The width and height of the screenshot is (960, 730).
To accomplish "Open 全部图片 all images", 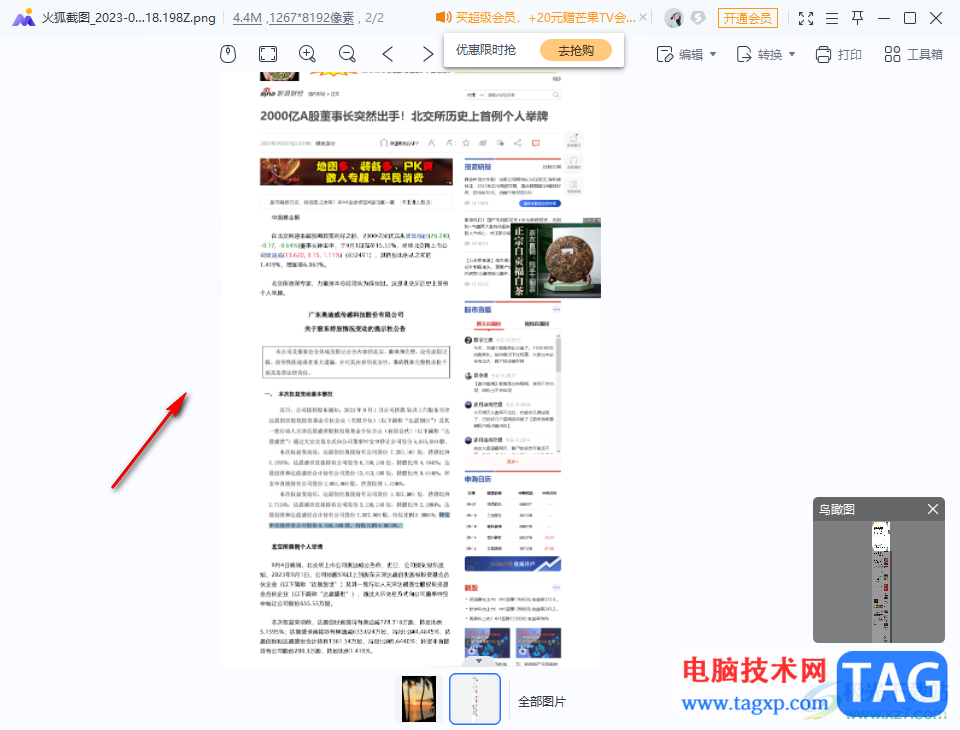I will (542, 701).
